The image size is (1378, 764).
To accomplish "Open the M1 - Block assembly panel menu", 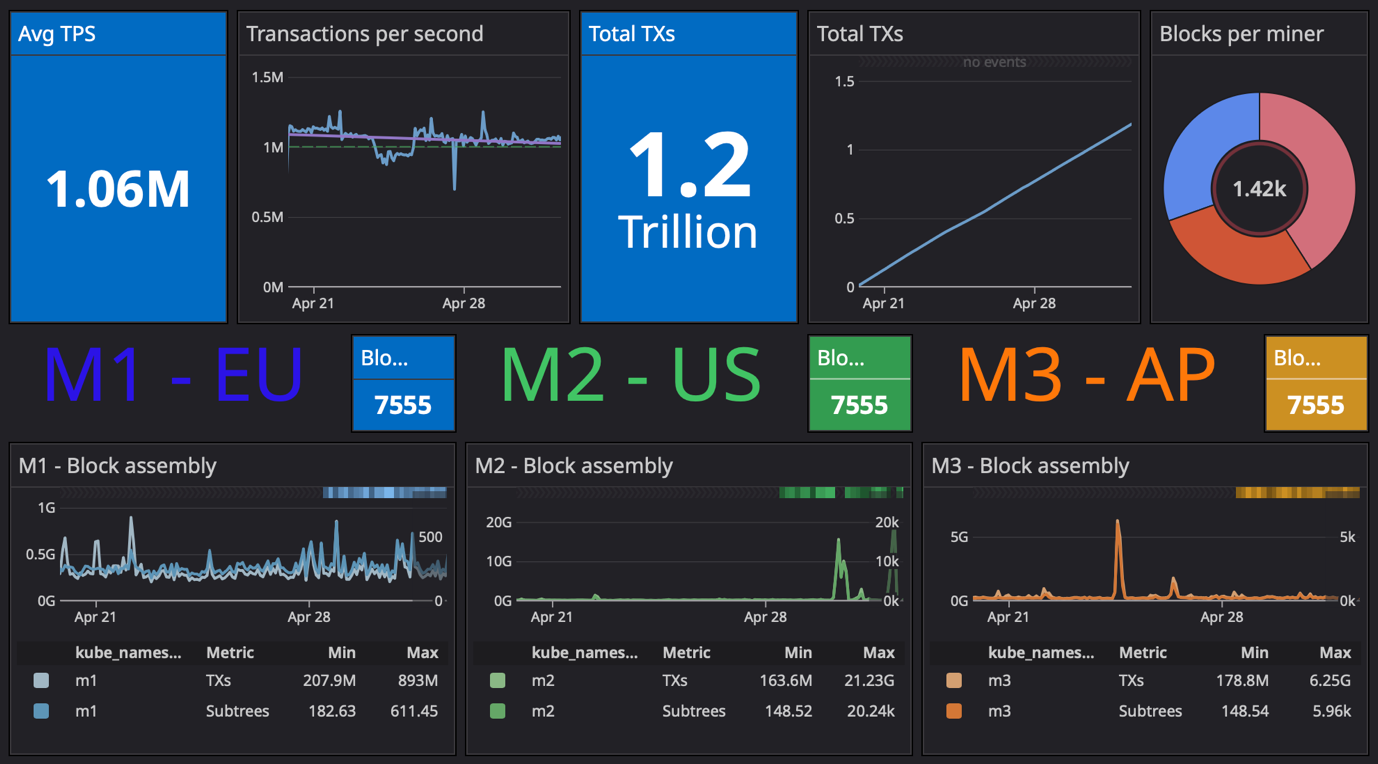I will pos(117,465).
